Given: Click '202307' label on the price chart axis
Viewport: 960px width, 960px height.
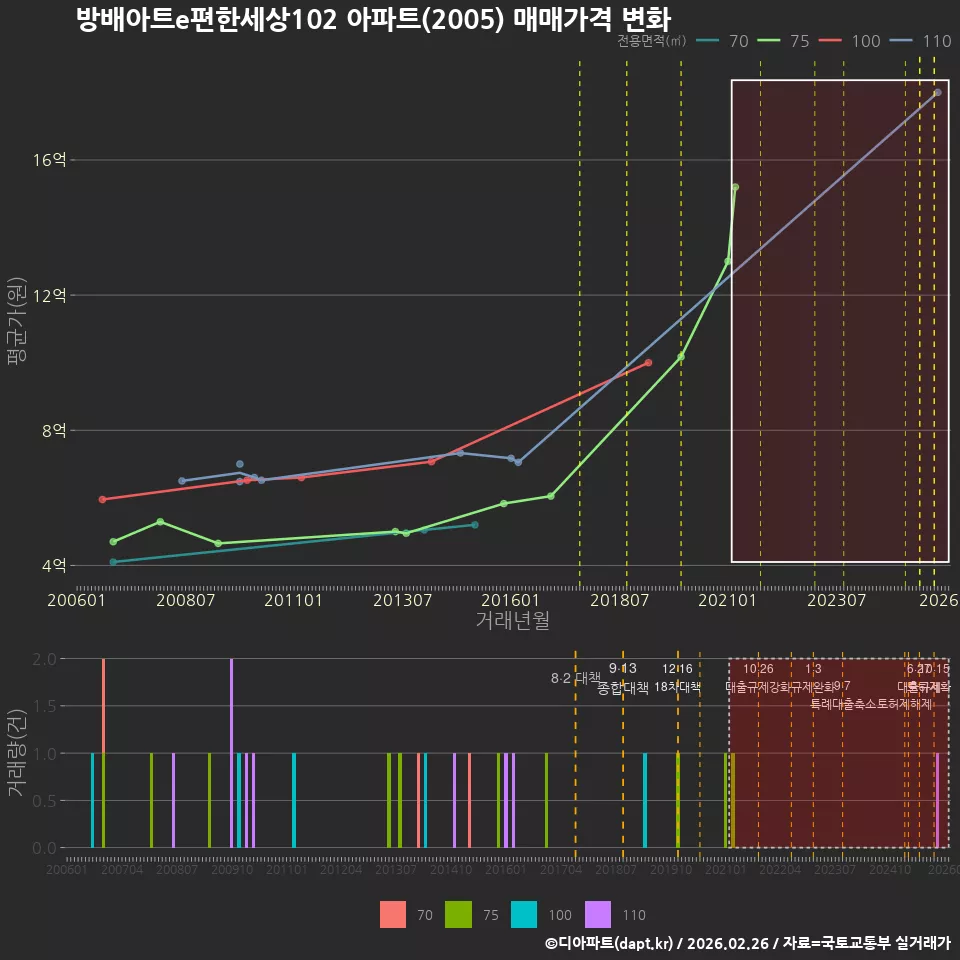Looking at the screenshot, I should (836, 600).
